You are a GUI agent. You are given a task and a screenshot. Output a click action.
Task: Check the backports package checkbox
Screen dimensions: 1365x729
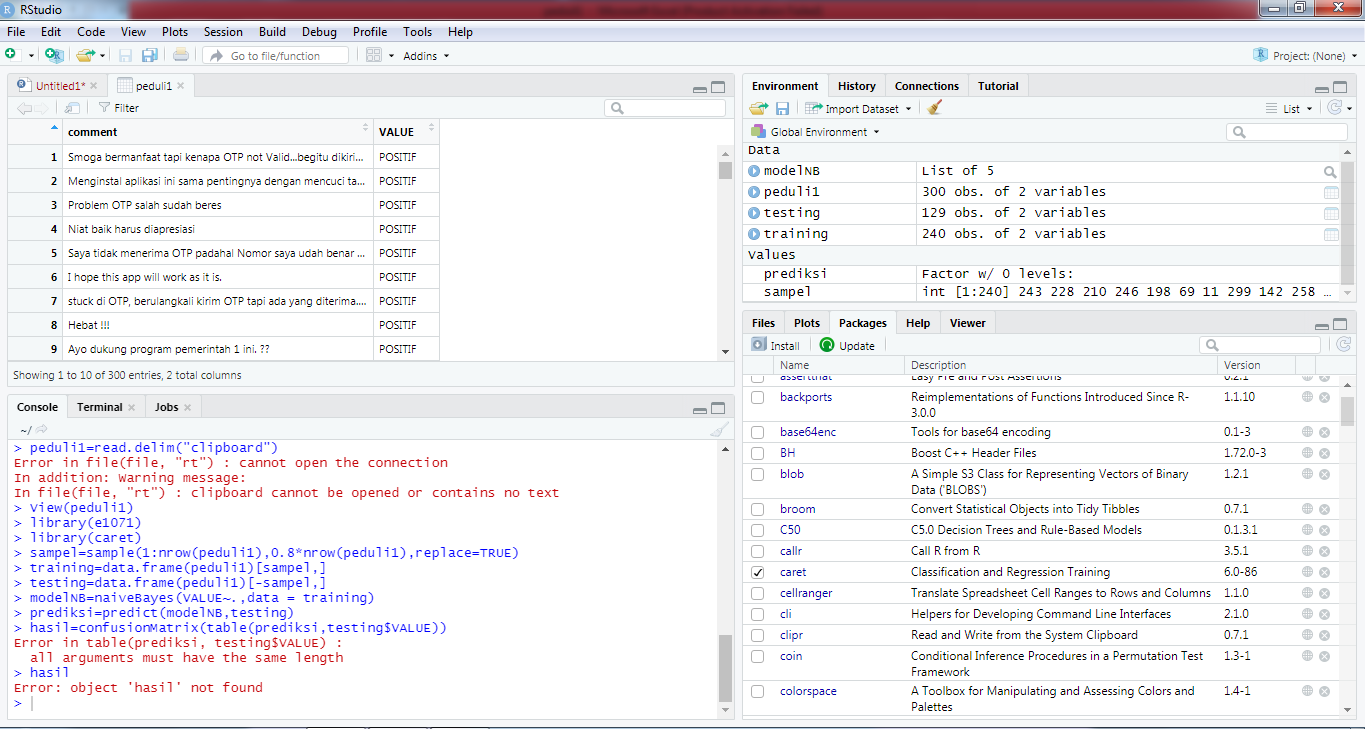point(758,397)
